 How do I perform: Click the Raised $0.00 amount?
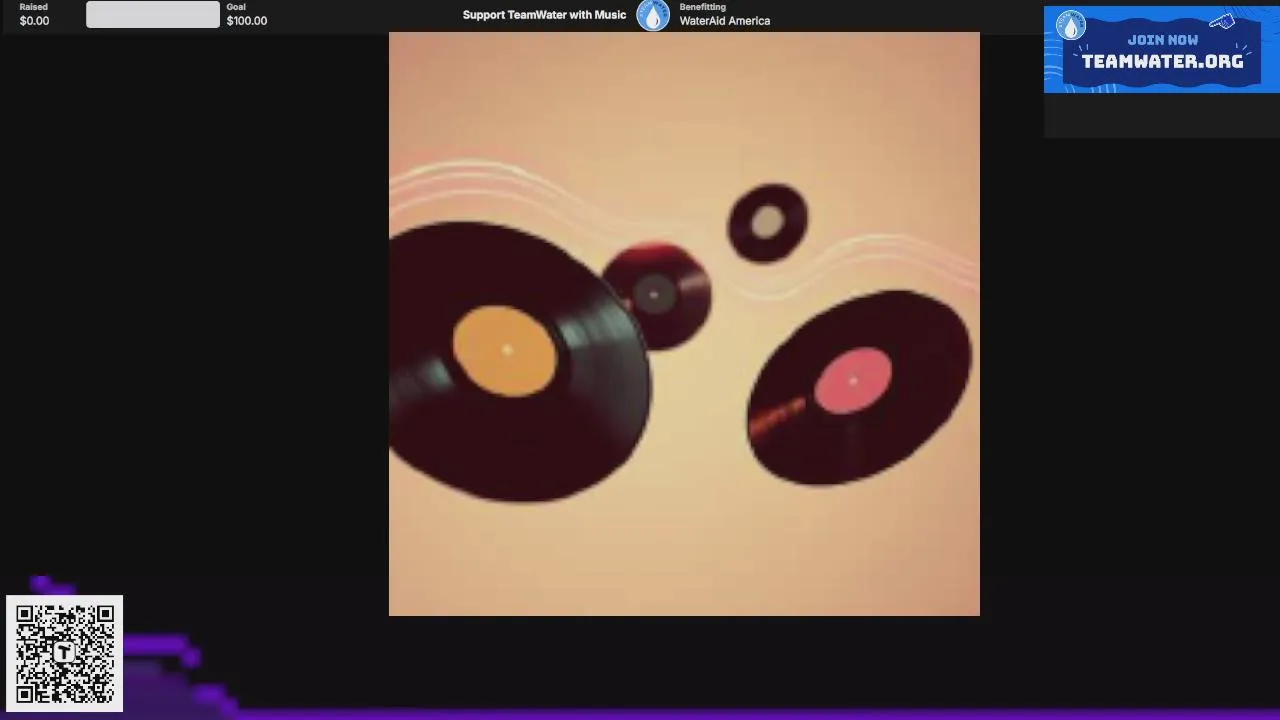[34, 21]
